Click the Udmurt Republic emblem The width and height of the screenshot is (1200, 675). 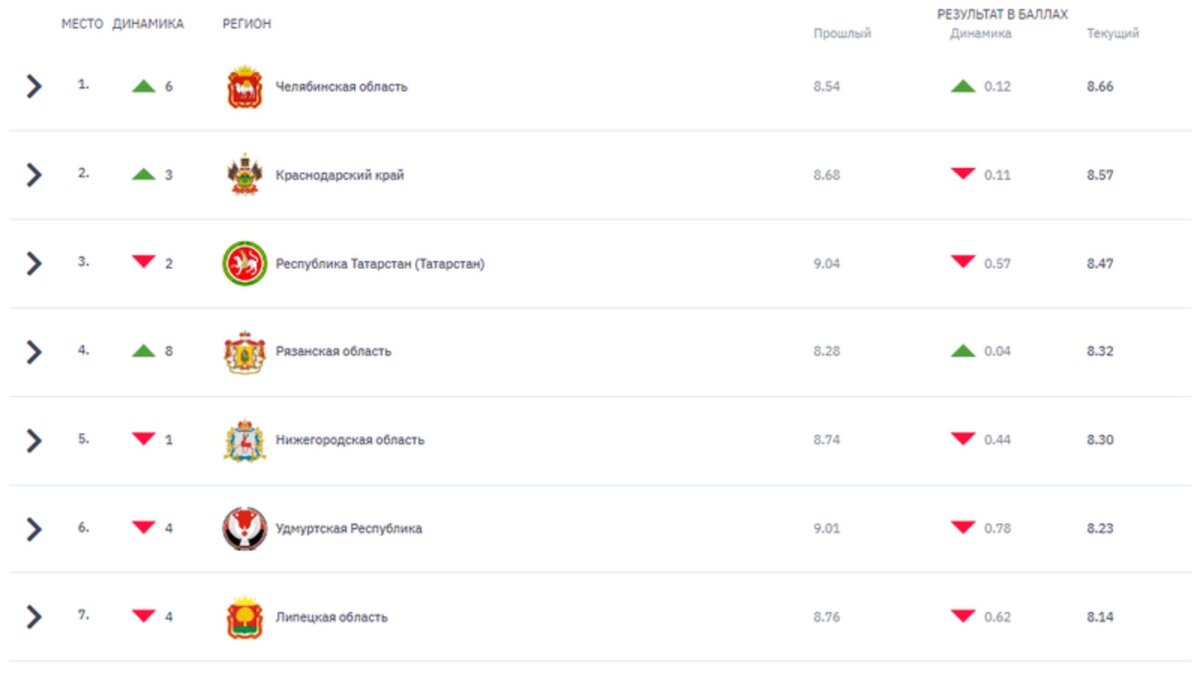[244, 529]
